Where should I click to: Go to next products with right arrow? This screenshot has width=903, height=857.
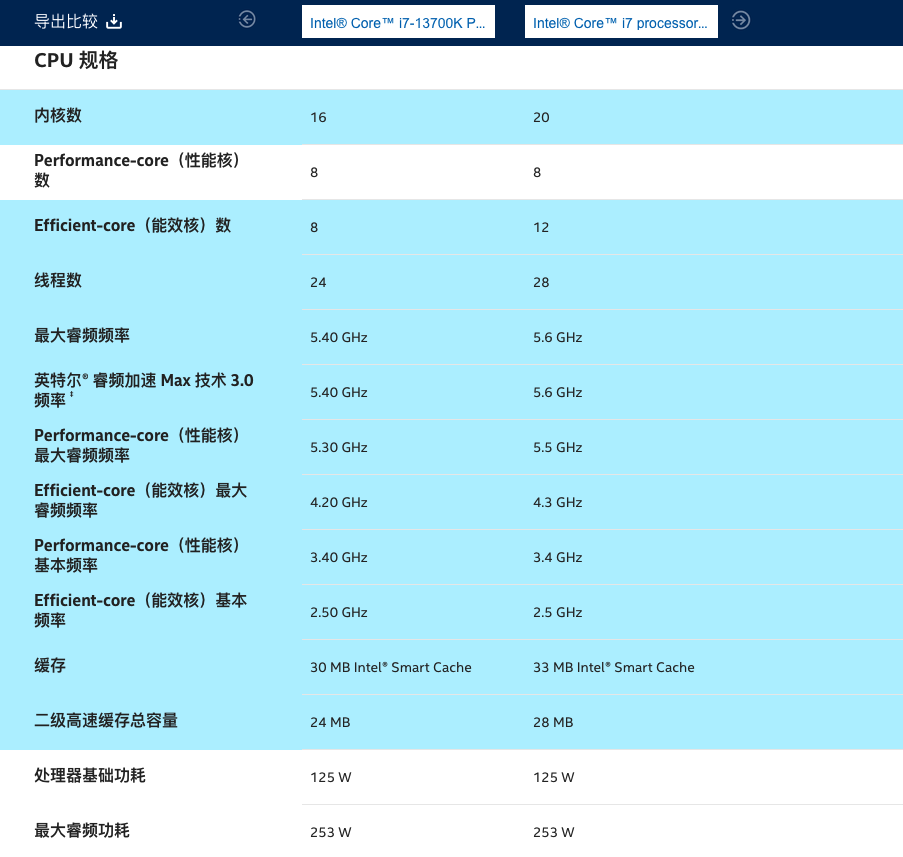click(741, 21)
